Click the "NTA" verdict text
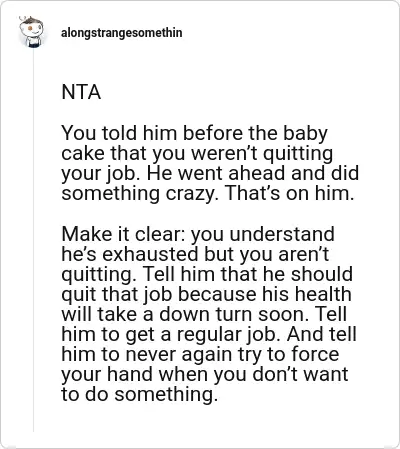The height and width of the screenshot is (449, 400). coord(81,92)
